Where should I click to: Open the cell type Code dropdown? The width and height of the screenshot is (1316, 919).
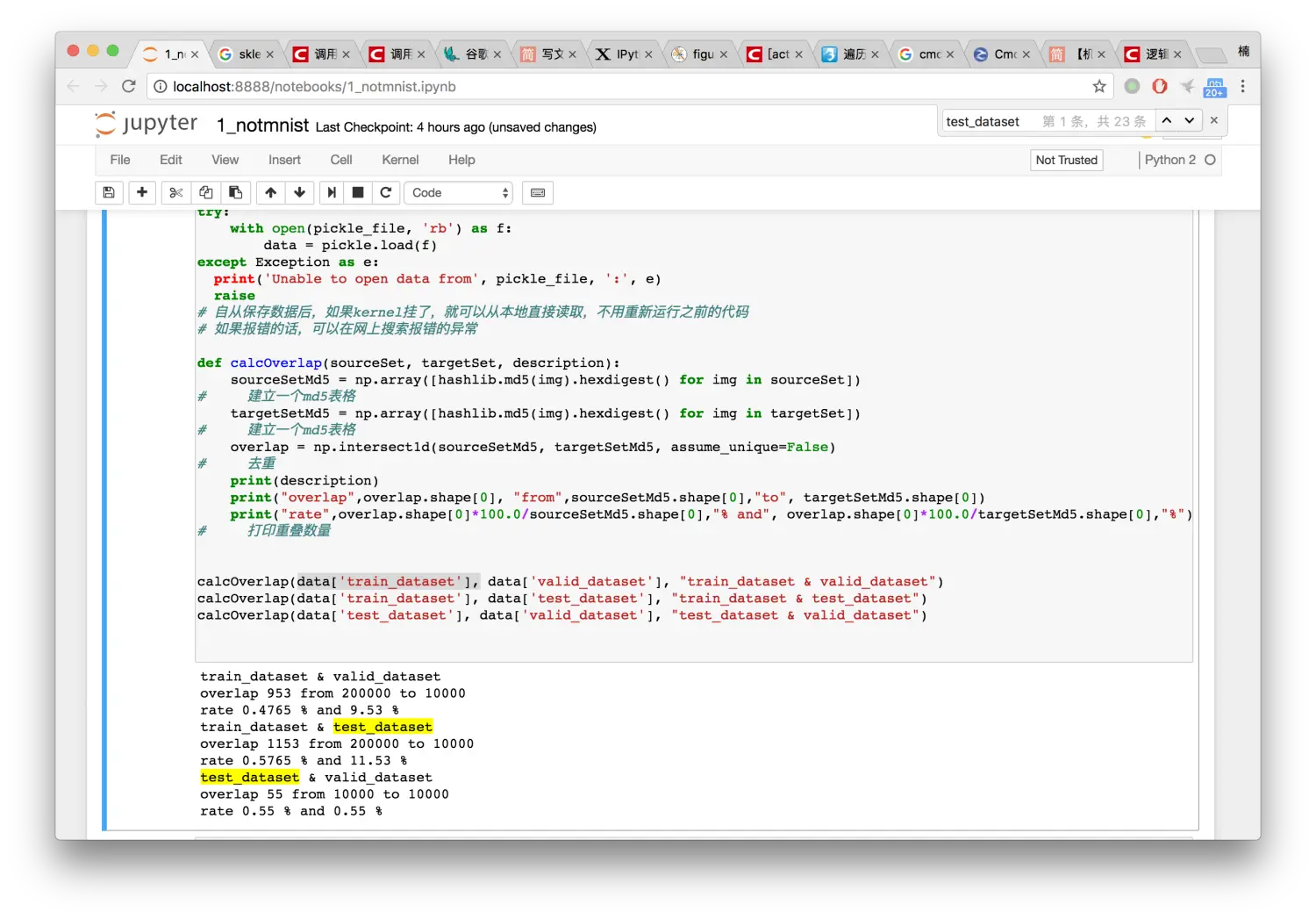click(x=458, y=192)
